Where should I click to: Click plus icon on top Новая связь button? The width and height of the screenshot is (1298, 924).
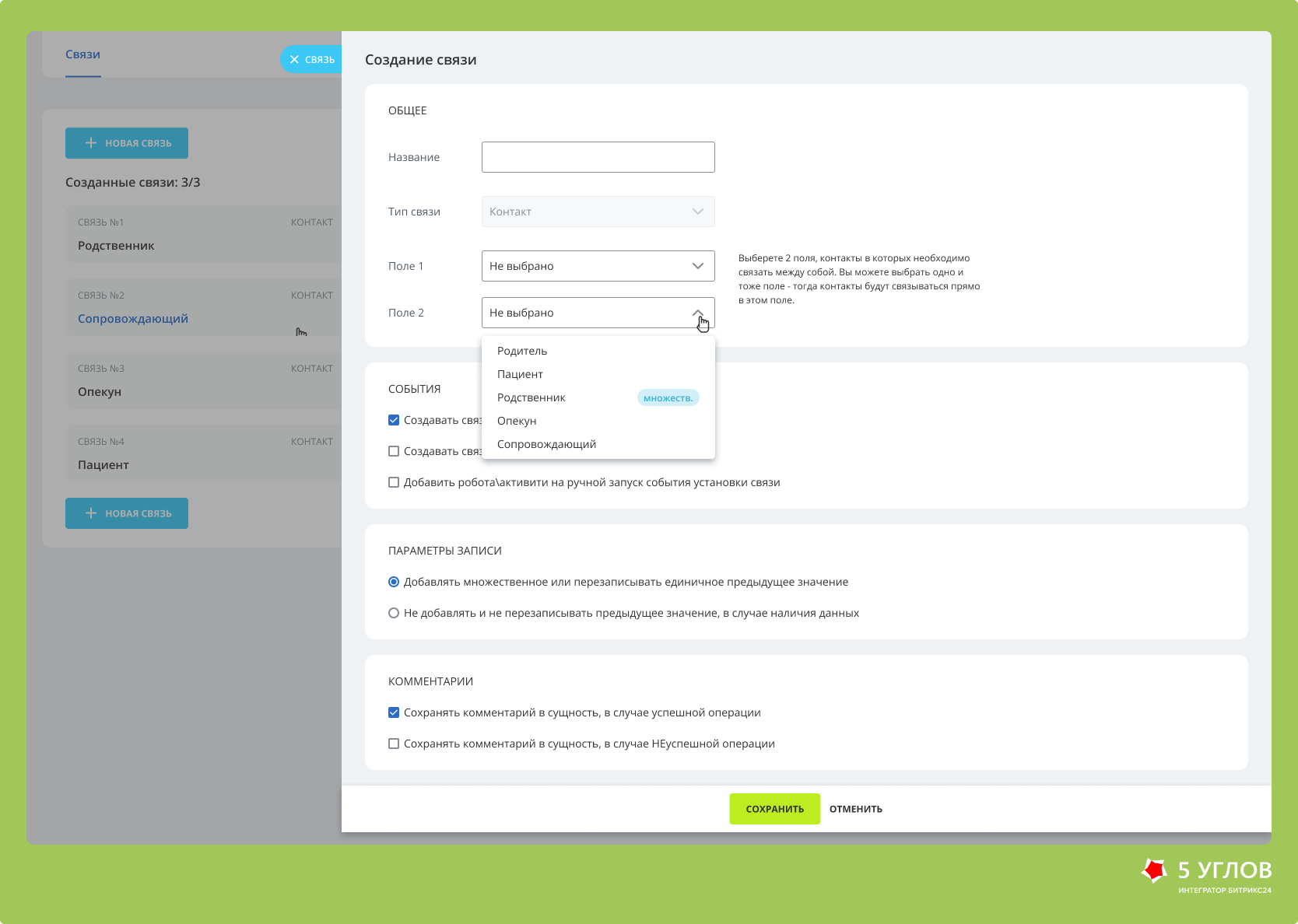coord(91,143)
